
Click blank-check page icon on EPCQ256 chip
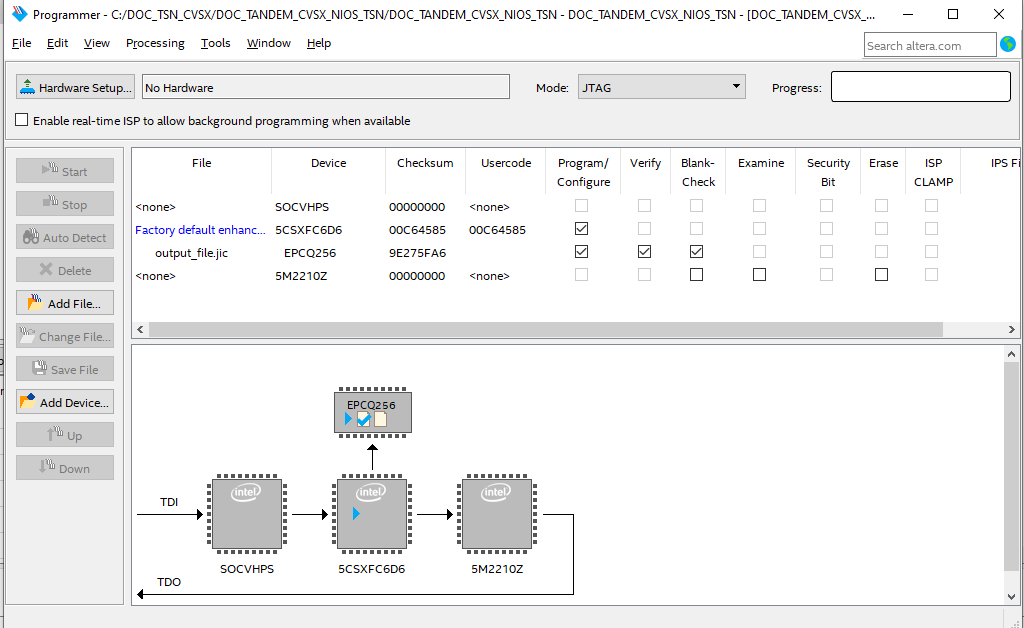coord(381,419)
